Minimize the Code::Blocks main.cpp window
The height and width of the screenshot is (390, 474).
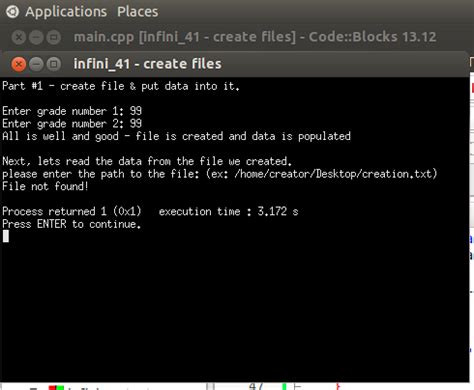click(36, 37)
